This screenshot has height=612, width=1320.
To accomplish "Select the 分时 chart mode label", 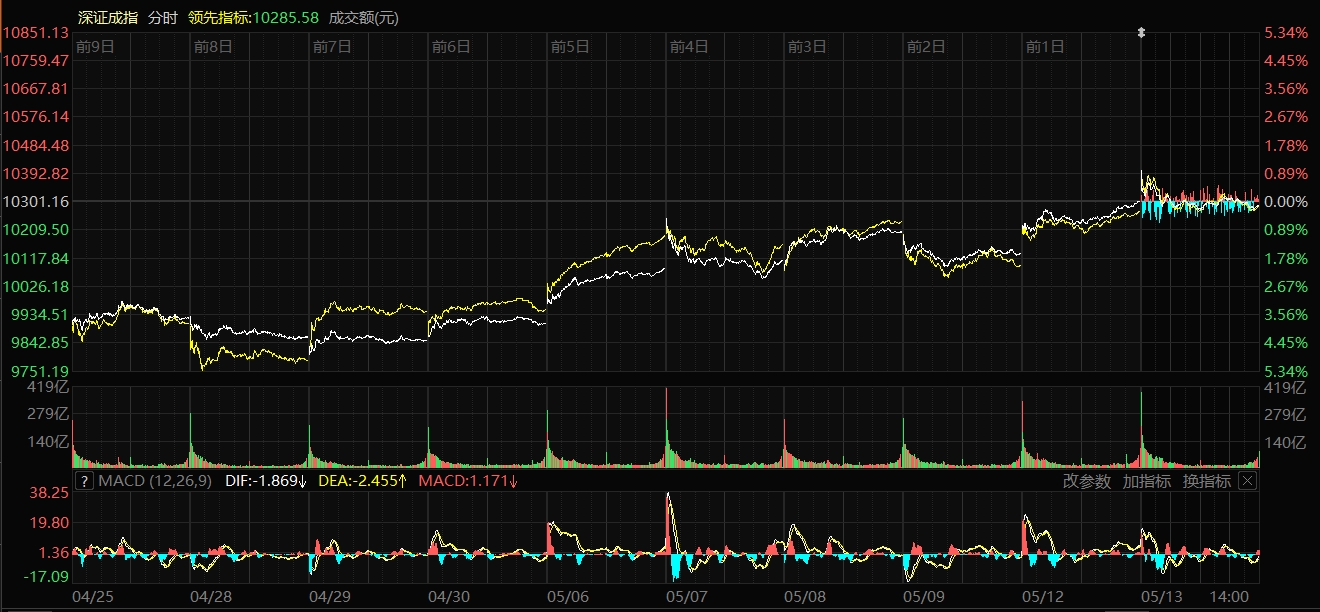I will point(163,18).
